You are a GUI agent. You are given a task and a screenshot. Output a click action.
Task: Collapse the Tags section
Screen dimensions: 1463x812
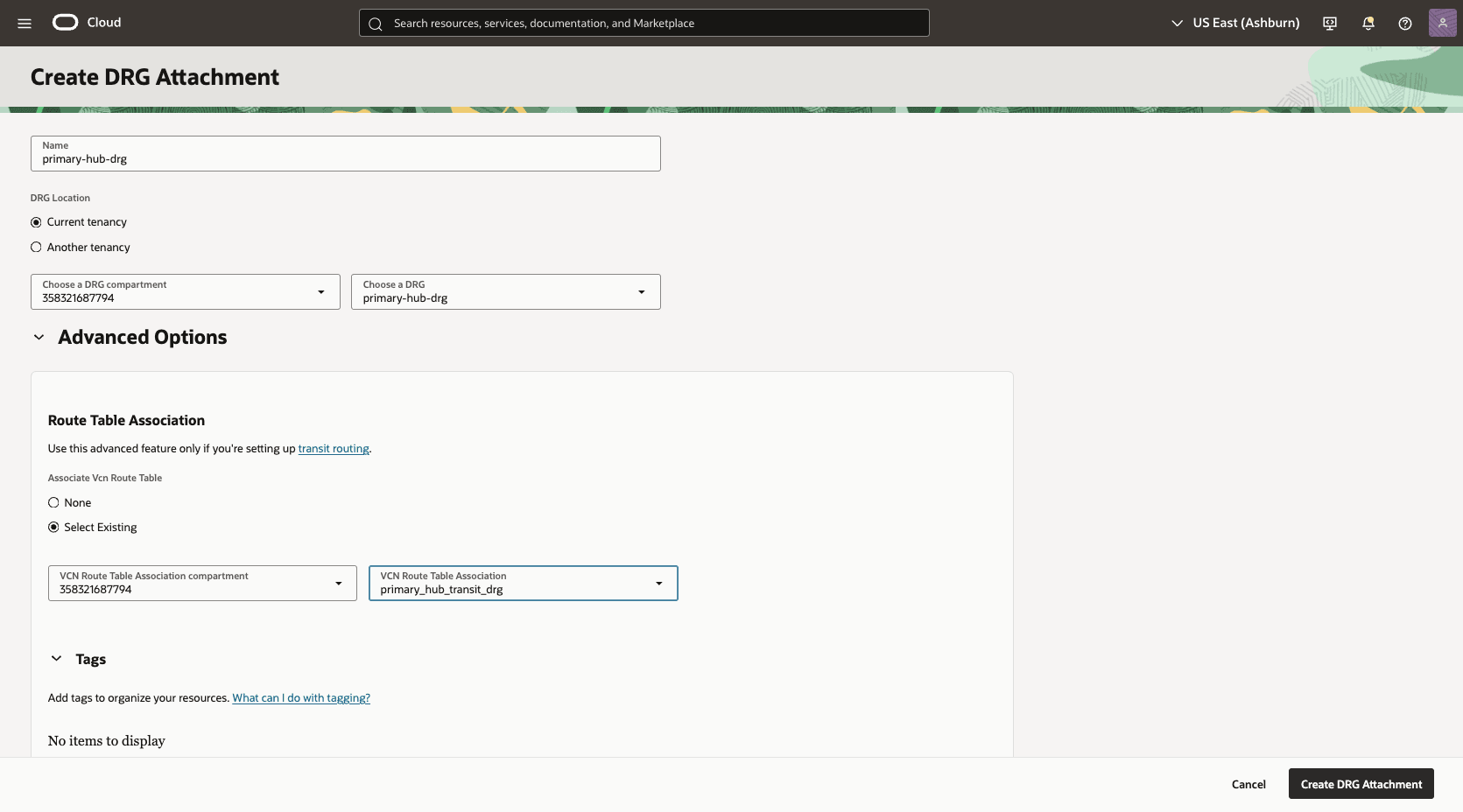click(x=56, y=658)
